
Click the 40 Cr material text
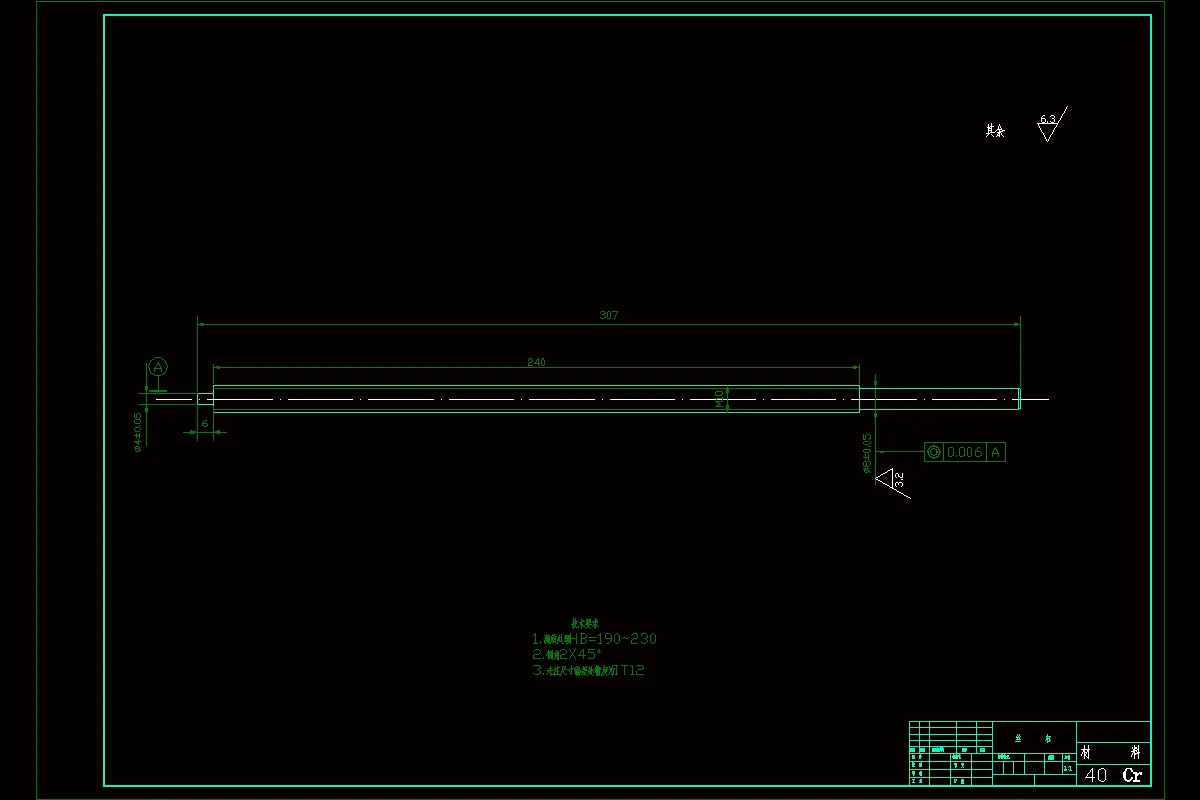tap(1114, 775)
